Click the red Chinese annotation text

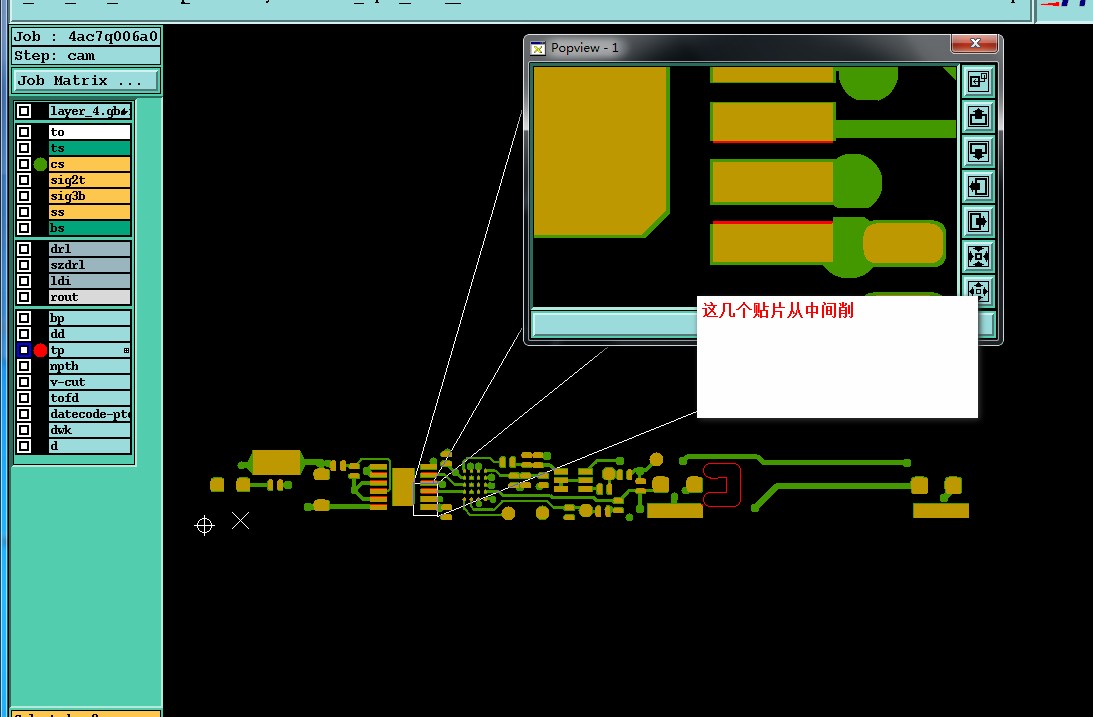click(777, 310)
